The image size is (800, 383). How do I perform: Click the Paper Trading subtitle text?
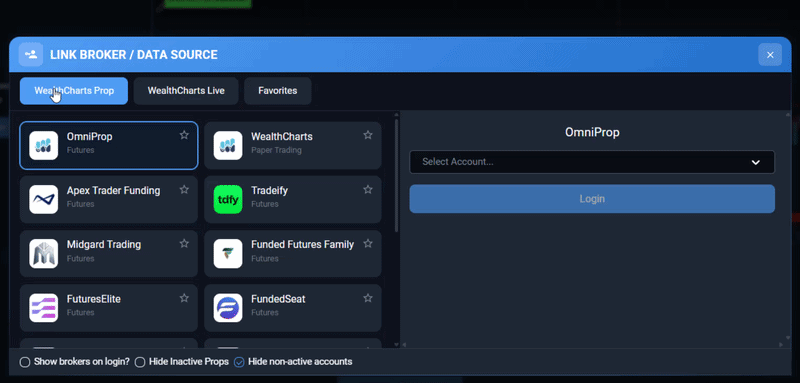[x=276, y=150]
